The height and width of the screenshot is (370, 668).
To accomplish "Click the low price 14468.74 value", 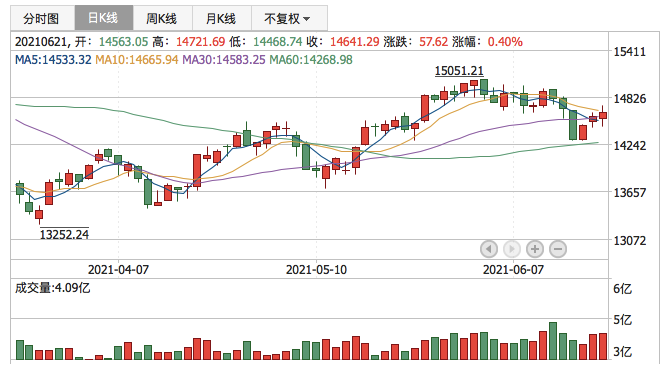I will (277, 42).
